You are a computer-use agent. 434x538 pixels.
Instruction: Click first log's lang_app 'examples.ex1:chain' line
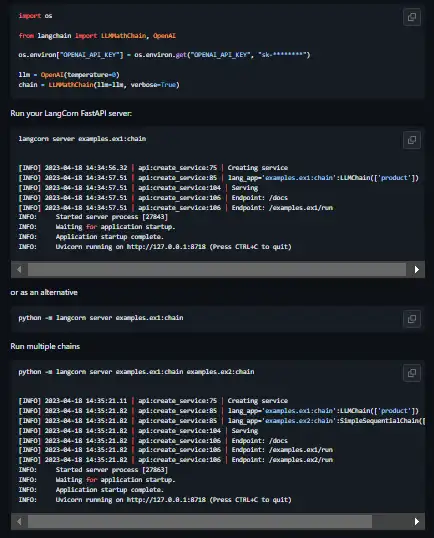click(219, 178)
